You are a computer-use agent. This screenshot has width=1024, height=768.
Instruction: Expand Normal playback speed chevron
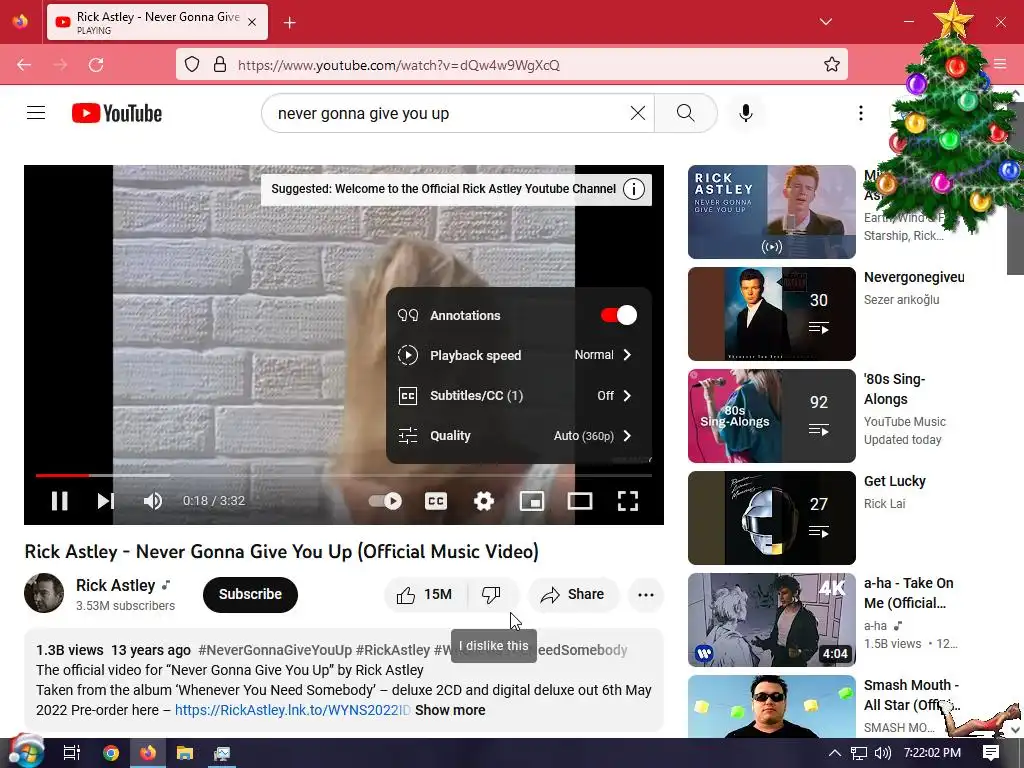coord(627,355)
